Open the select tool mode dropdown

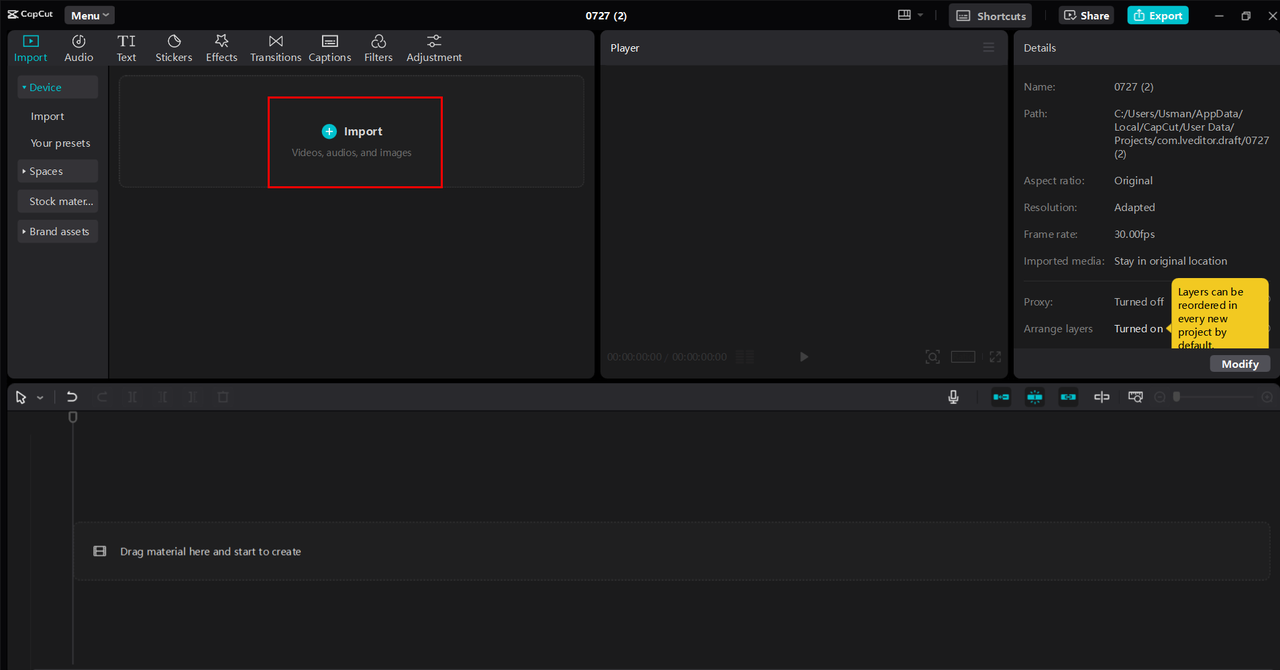tap(40, 398)
